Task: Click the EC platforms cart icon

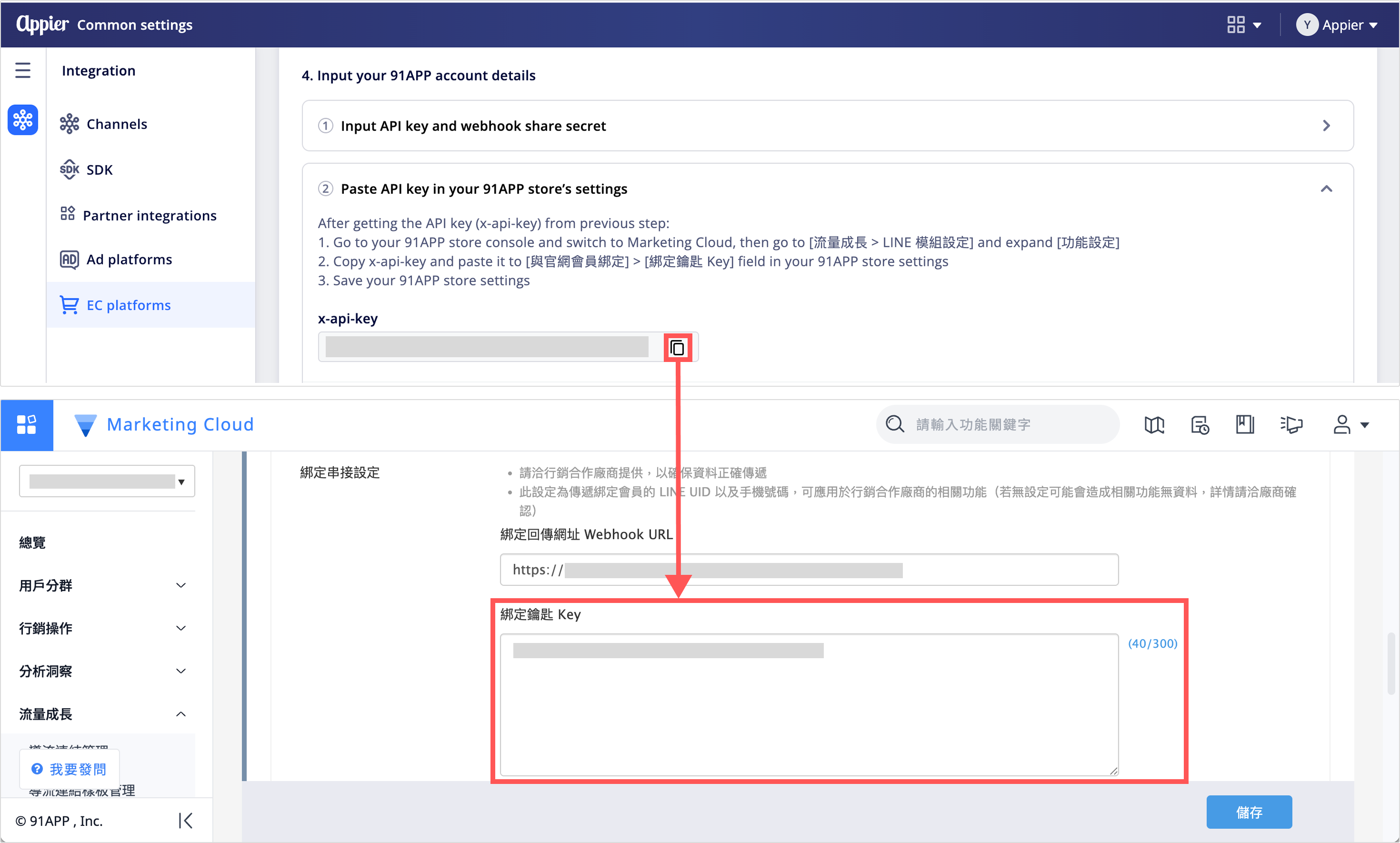Action: pos(70,305)
